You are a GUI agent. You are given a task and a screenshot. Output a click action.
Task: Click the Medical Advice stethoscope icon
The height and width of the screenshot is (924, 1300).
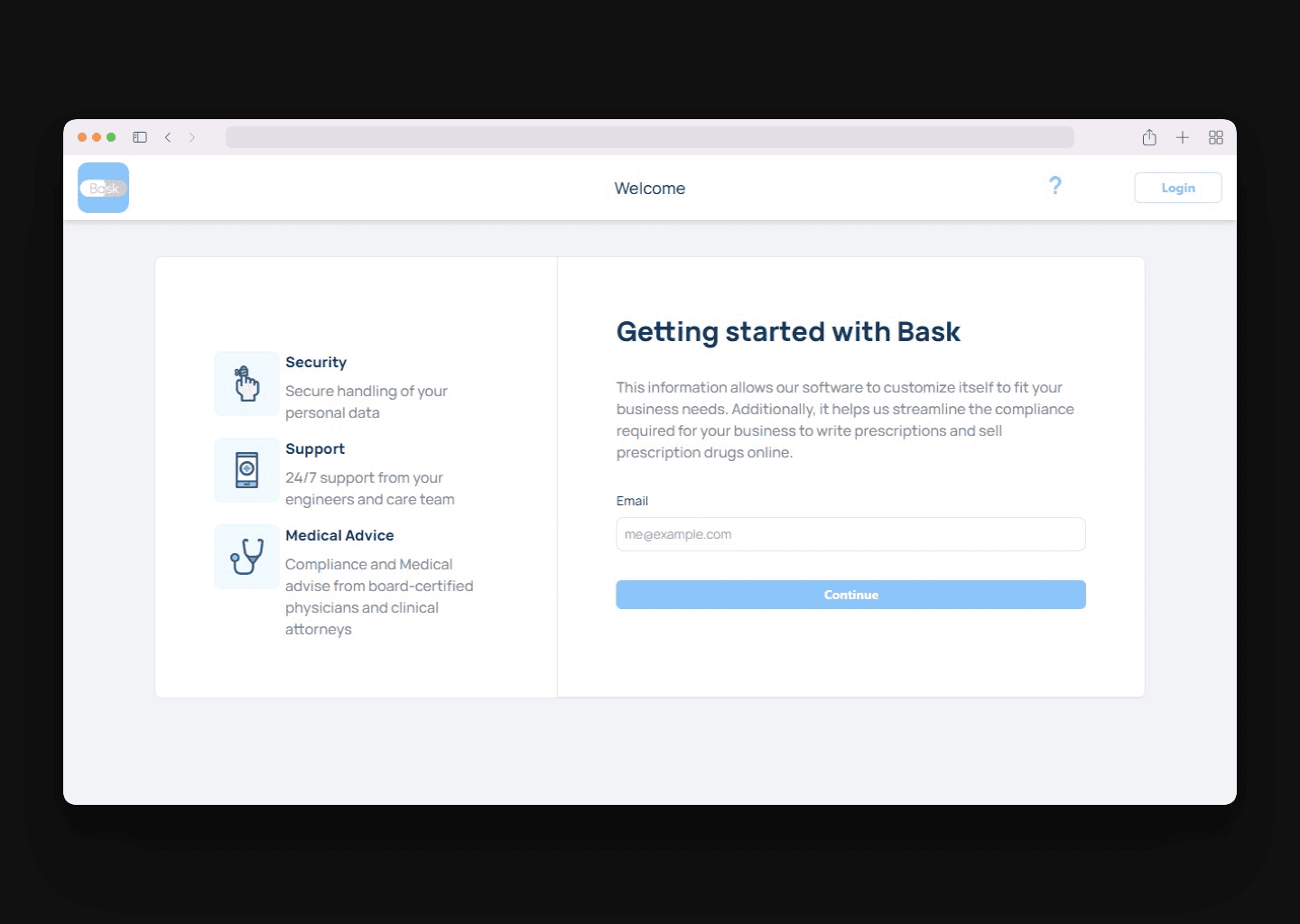pyautogui.click(x=246, y=557)
